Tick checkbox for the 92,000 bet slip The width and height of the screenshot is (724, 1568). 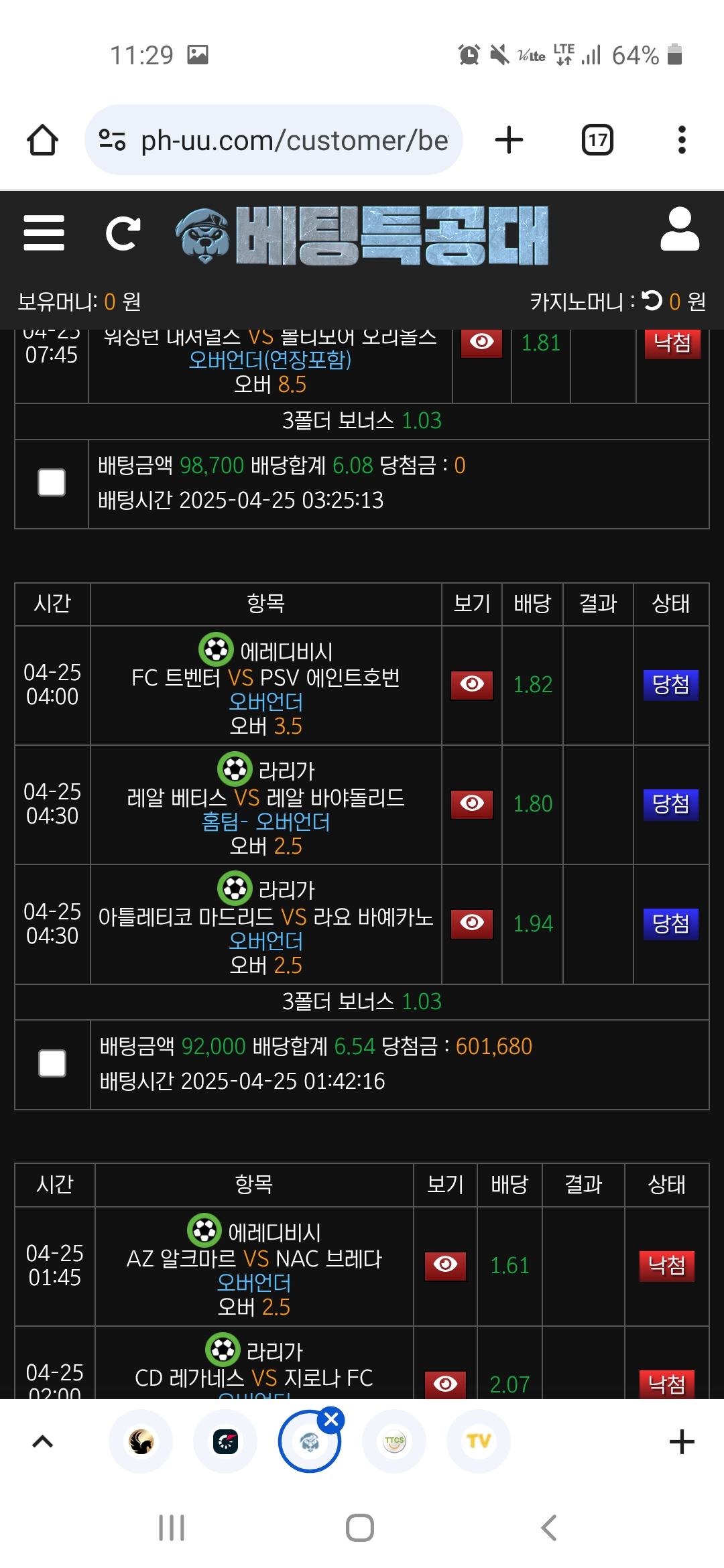[52, 1063]
